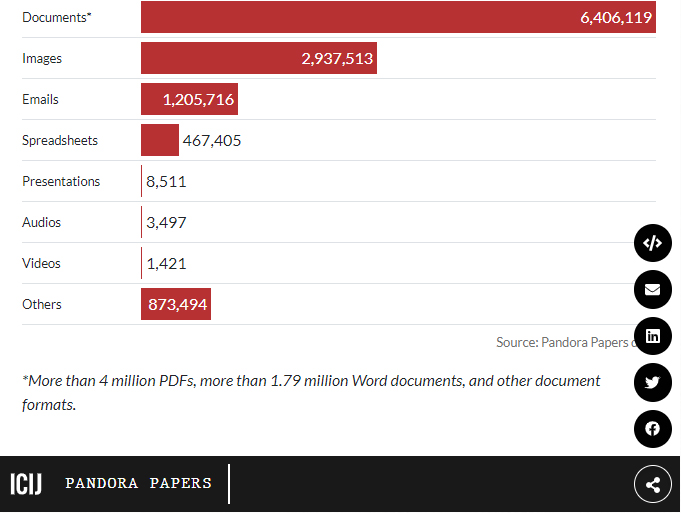Click the Presentations row label
Screen dimensions: 681x513
(61, 181)
